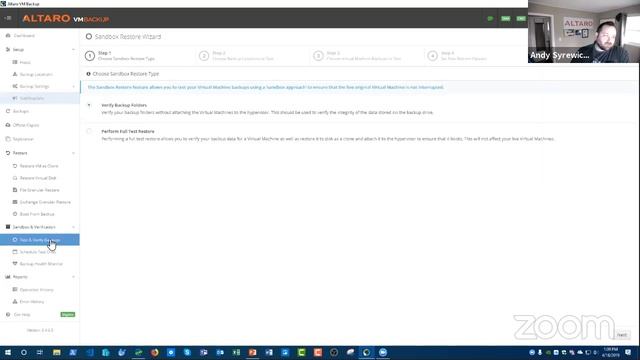Select Error History icon
Screen dimensions: 640x360
(15, 301)
